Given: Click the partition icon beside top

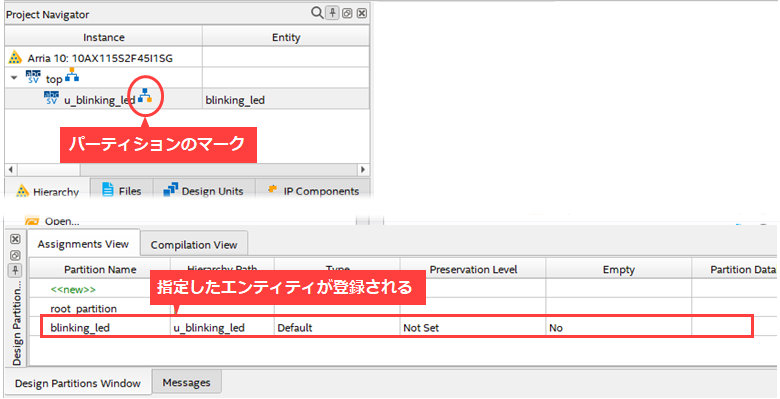Looking at the screenshot, I should point(73,75).
